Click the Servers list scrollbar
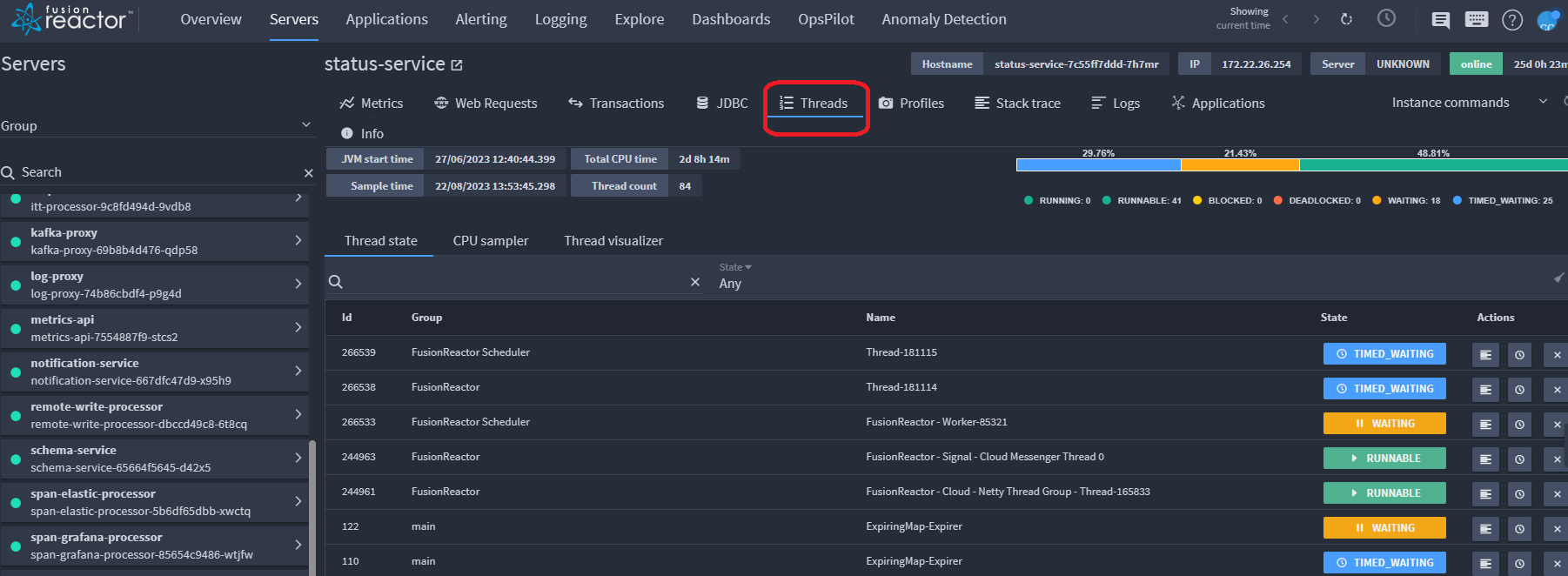The width and height of the screenshot is (1568, 576). click(312, 508)
